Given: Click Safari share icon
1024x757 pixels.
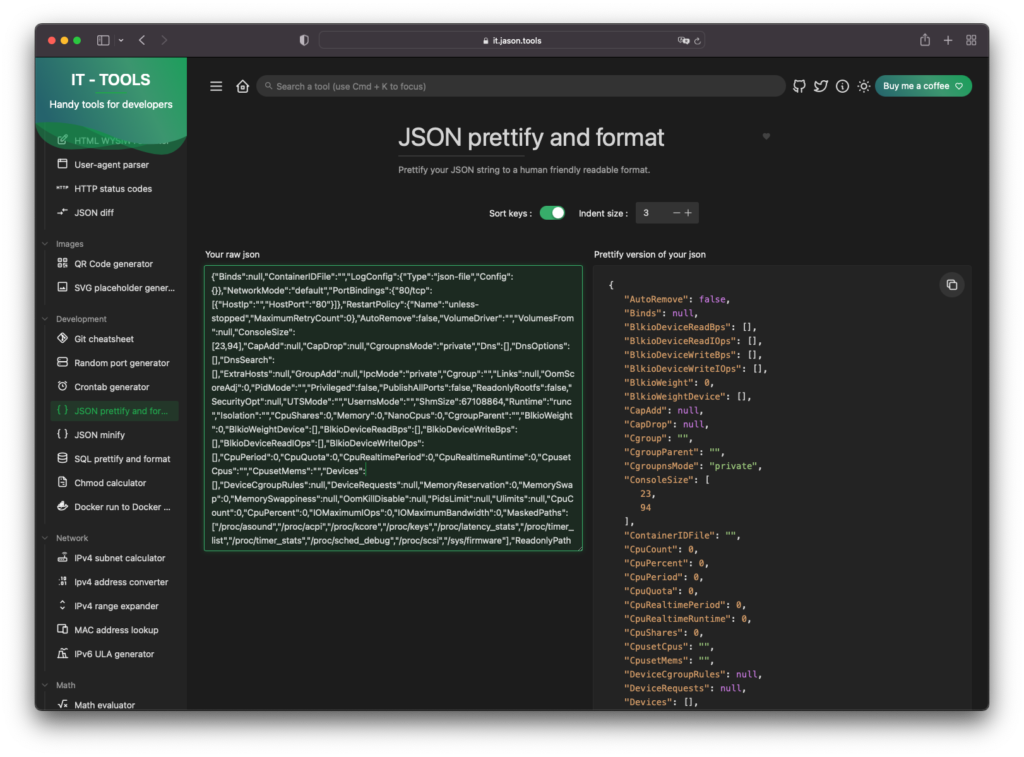Looking at the screenshot, I should click(x=925, y=40).
